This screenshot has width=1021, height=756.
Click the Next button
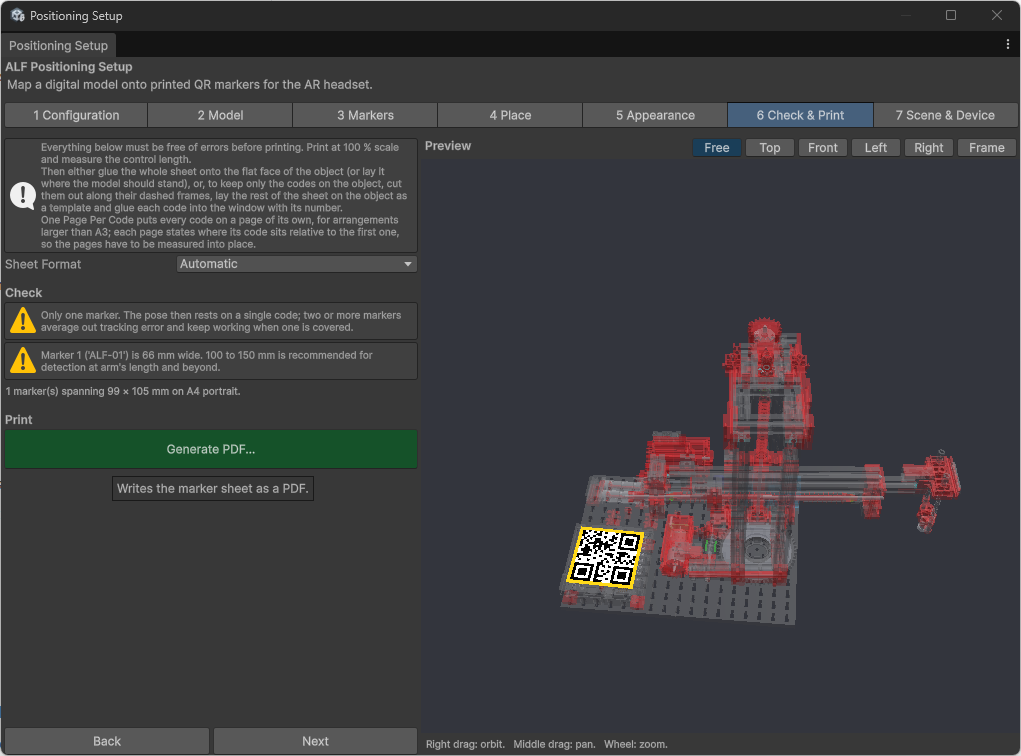pyautogui.click(x=315, y=741)
